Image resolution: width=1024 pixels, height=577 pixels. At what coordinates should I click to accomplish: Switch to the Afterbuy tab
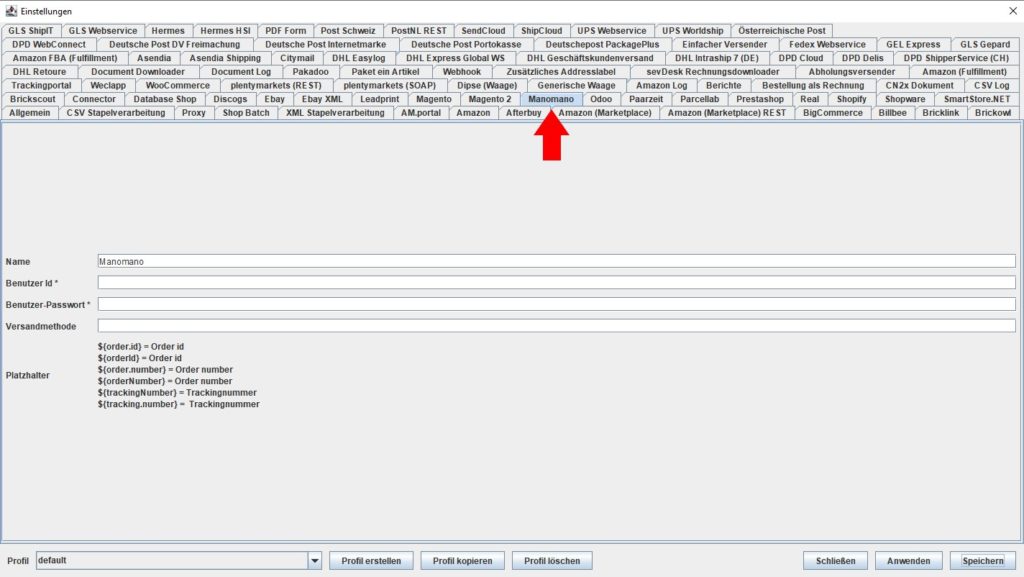coord(524,113)
